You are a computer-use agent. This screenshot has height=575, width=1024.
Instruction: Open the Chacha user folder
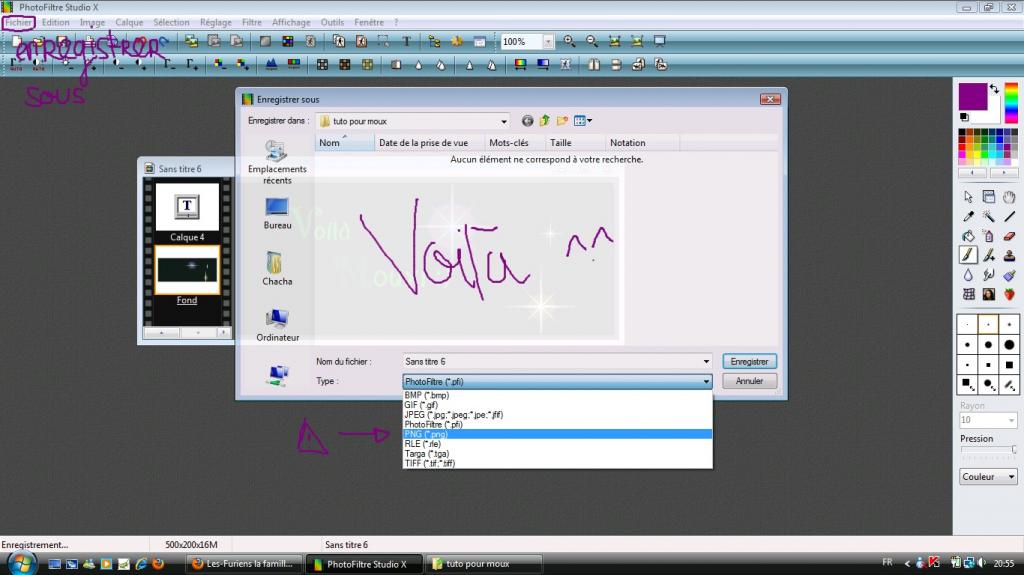[277, 269]
